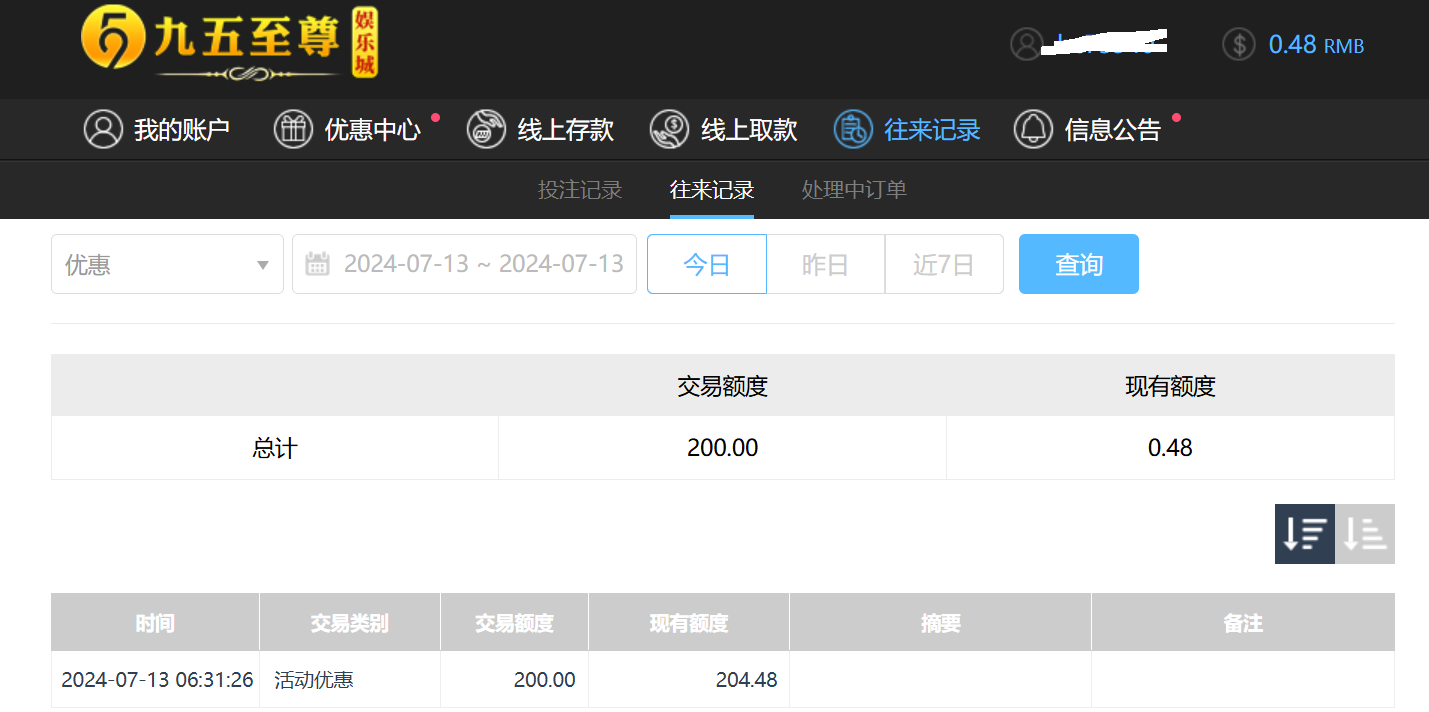Click the 查询 search button

[1078, 265]
